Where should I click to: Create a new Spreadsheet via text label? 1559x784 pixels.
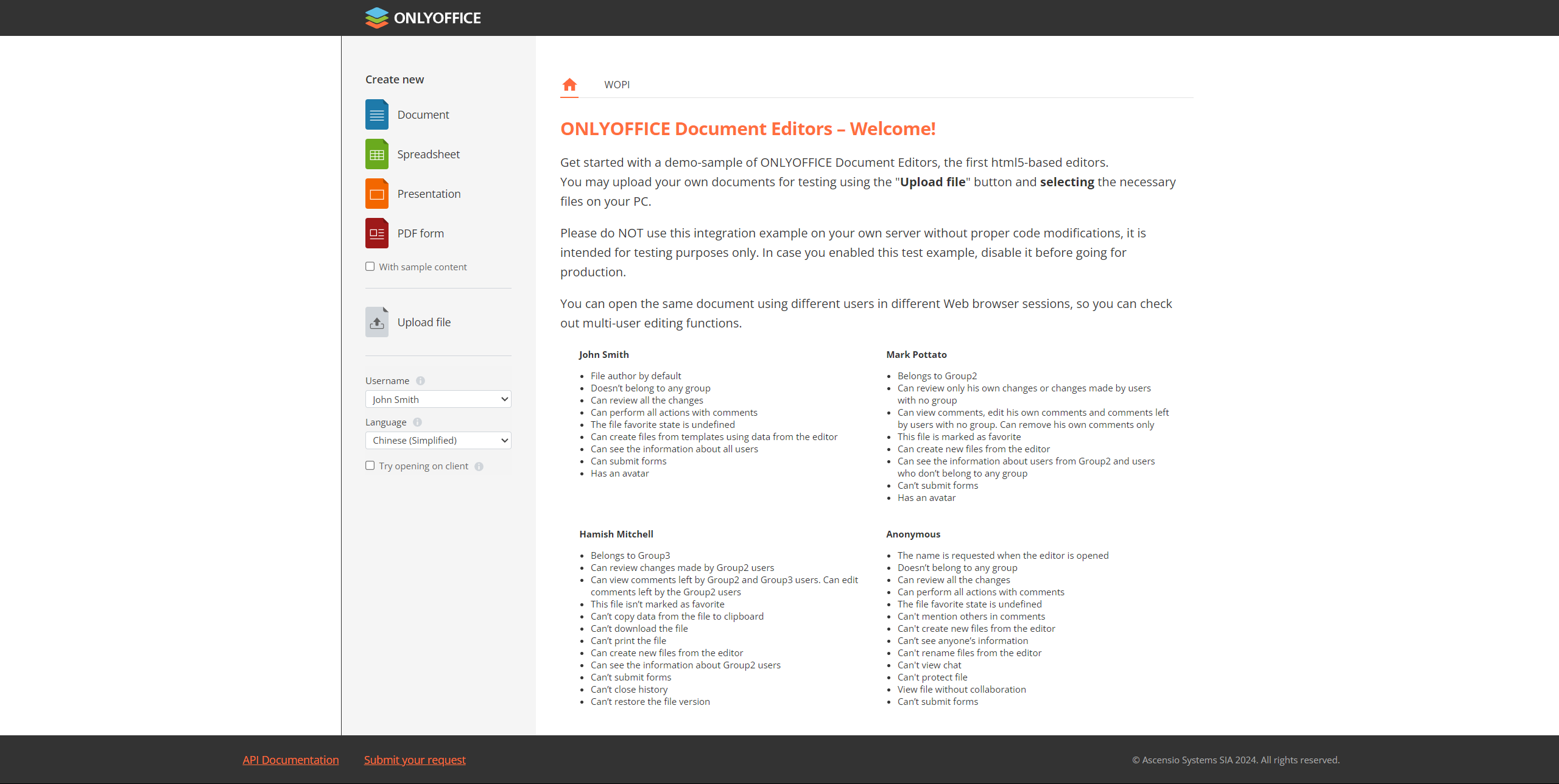(x=428, y=154)
